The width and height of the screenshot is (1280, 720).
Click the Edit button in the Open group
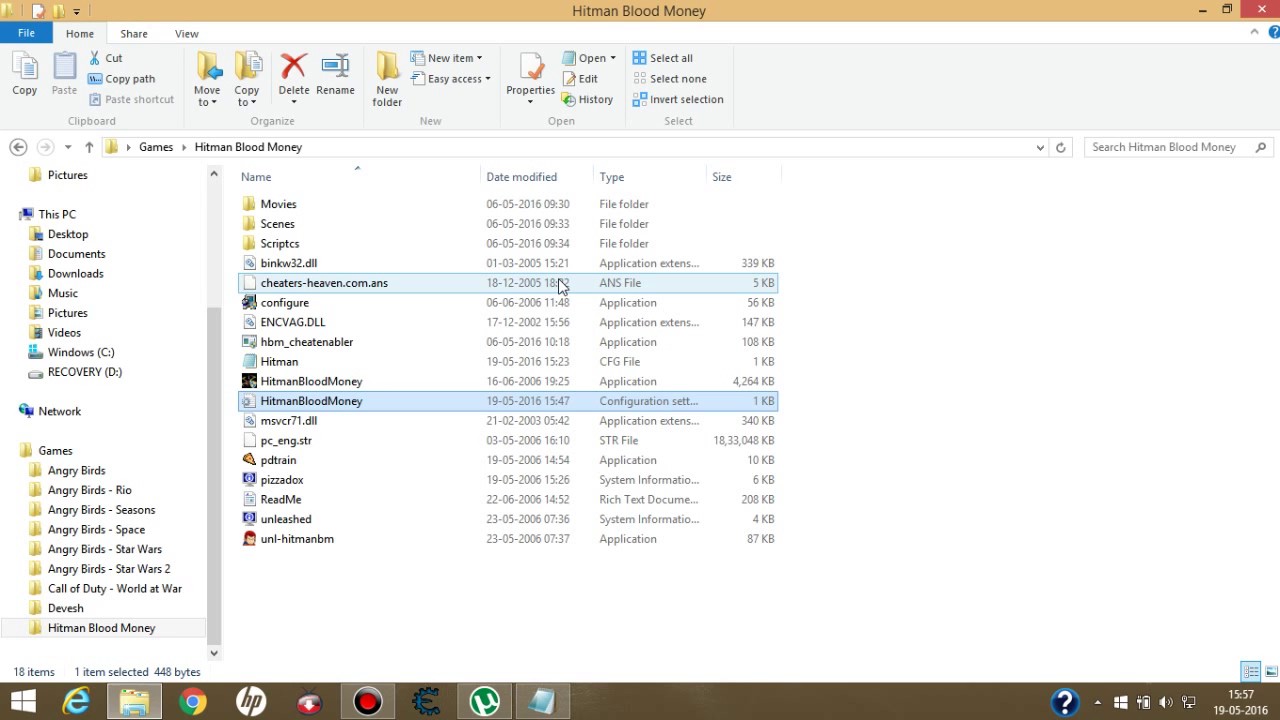[580, 79]
